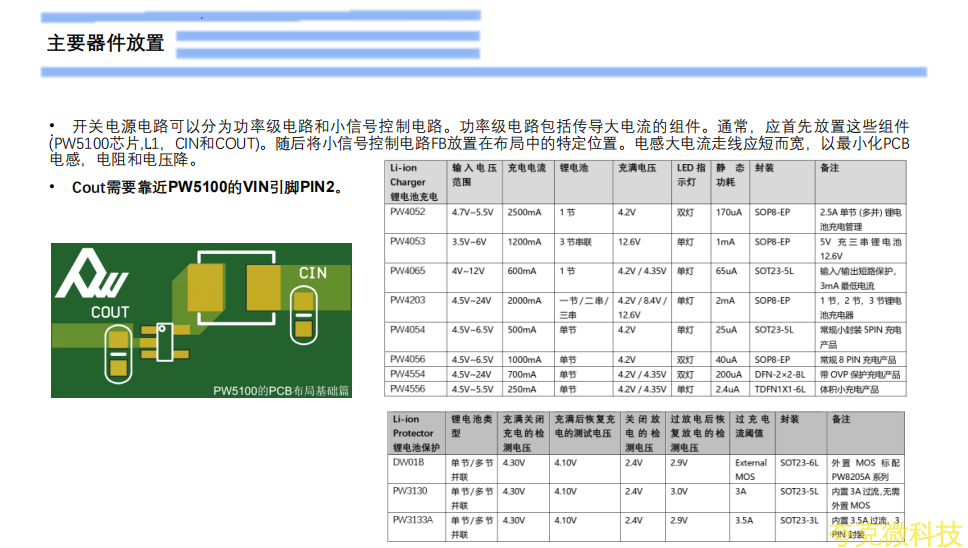Click the yellow watermark in the bottom-right corner
968x548 pixels.
(x=899, y=533)
